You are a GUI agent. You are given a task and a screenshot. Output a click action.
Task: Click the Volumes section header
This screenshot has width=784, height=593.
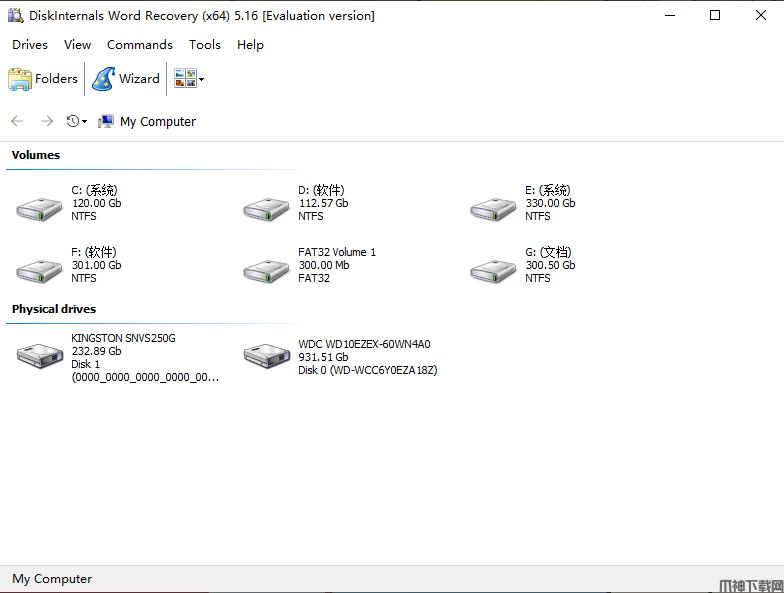[36, 155]
